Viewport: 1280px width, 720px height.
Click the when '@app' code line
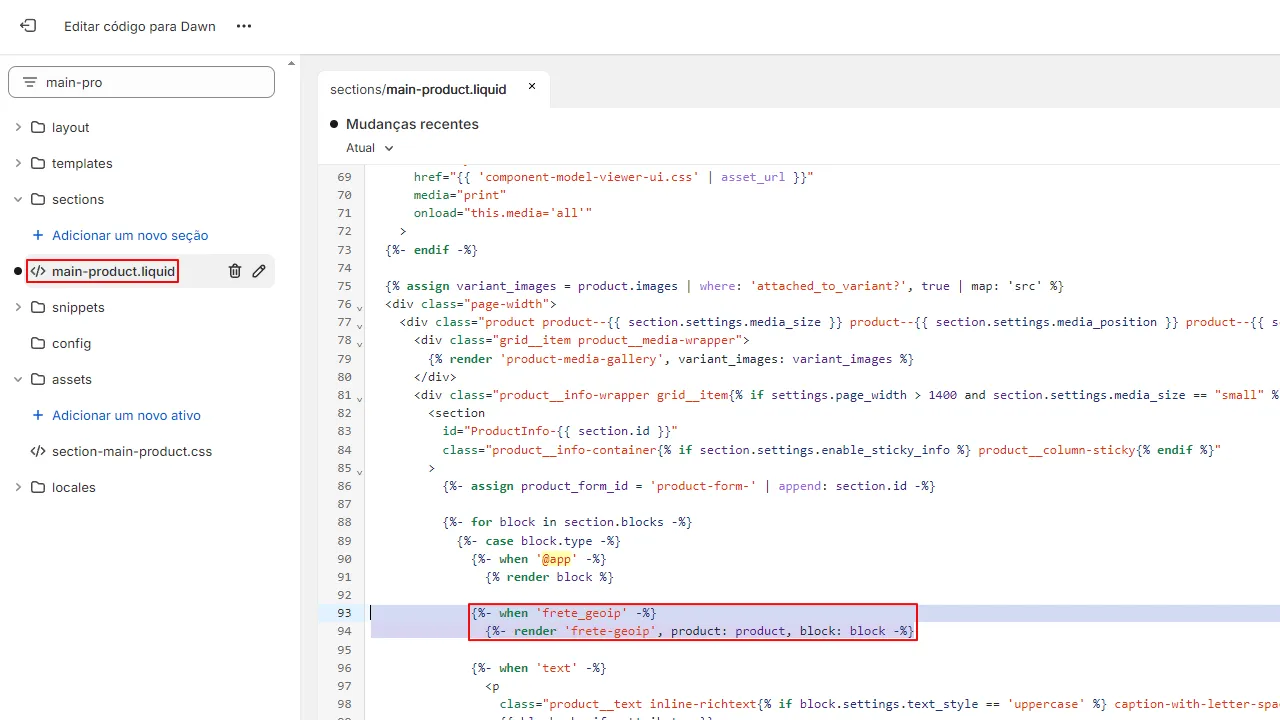coord(539,558)
